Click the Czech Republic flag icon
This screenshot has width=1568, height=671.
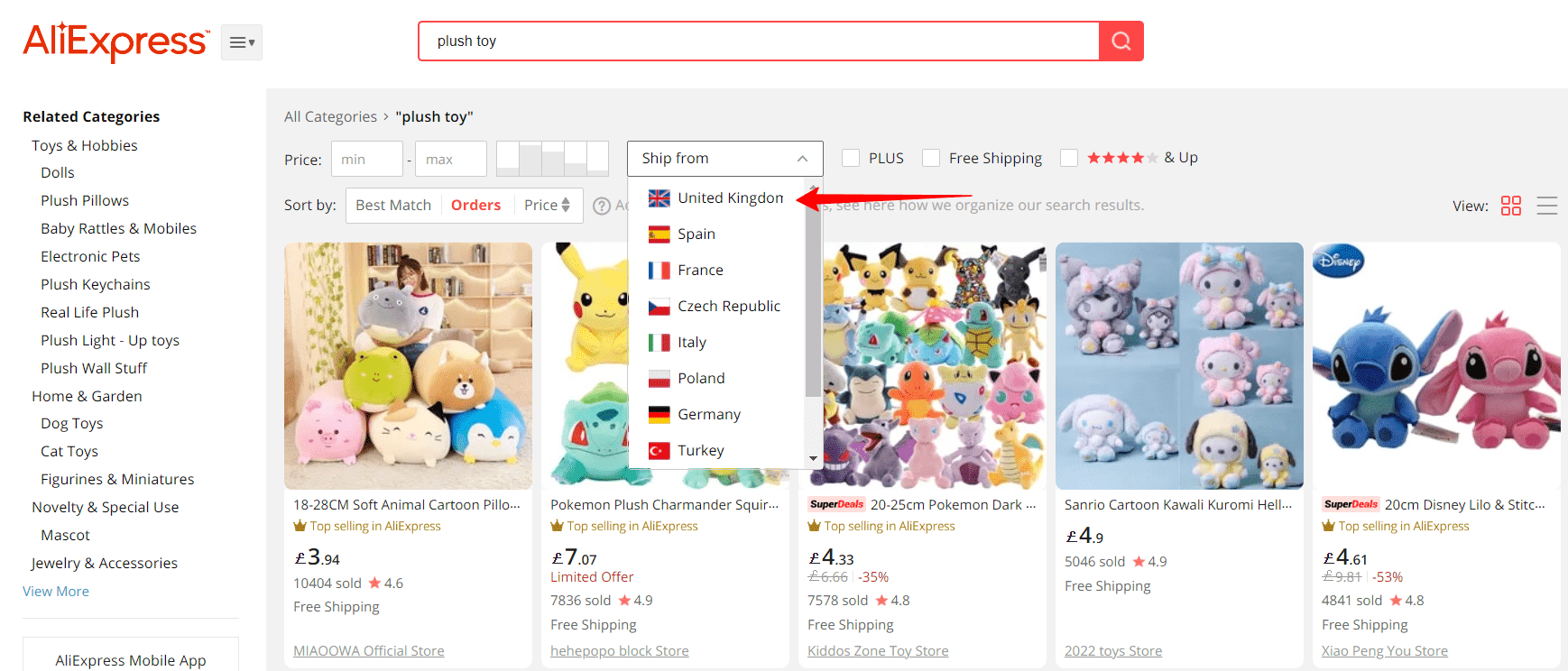(659, 307)
